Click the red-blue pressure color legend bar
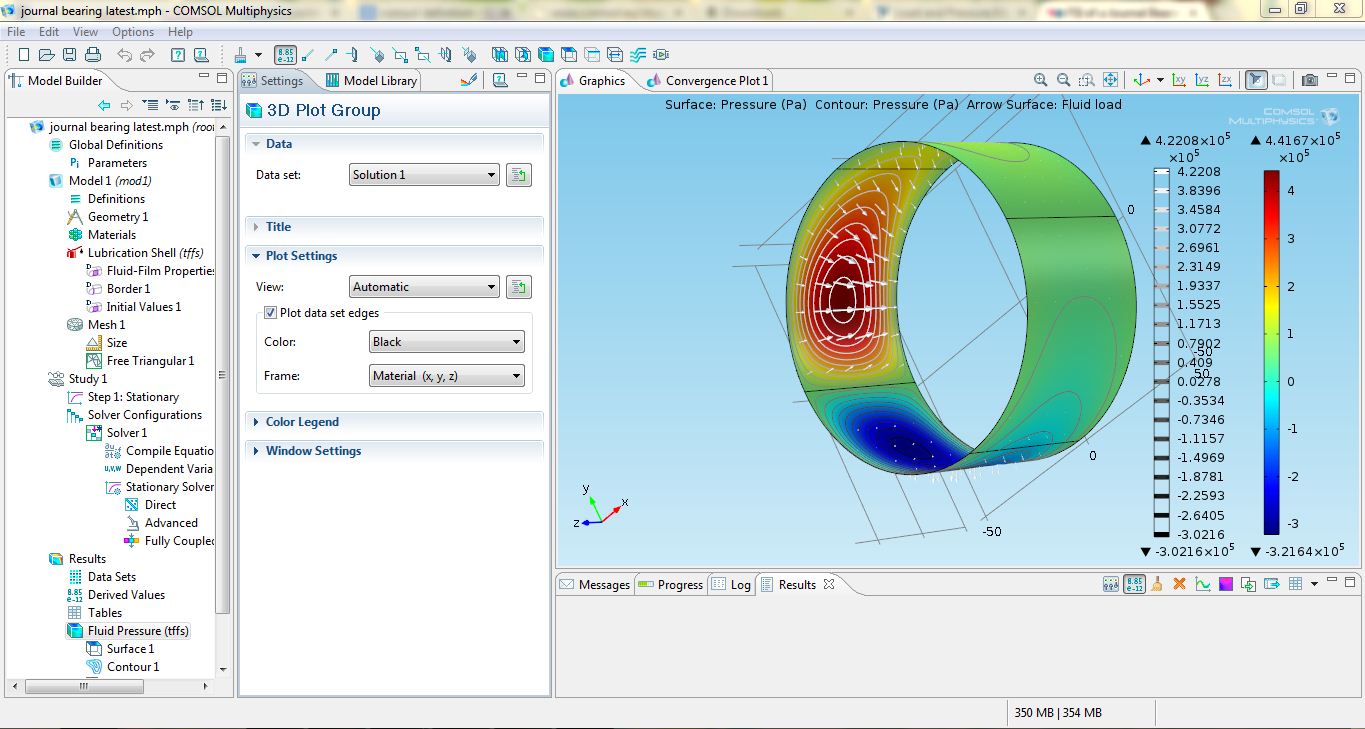The image size is (1365, 729). pos(1271,352)
